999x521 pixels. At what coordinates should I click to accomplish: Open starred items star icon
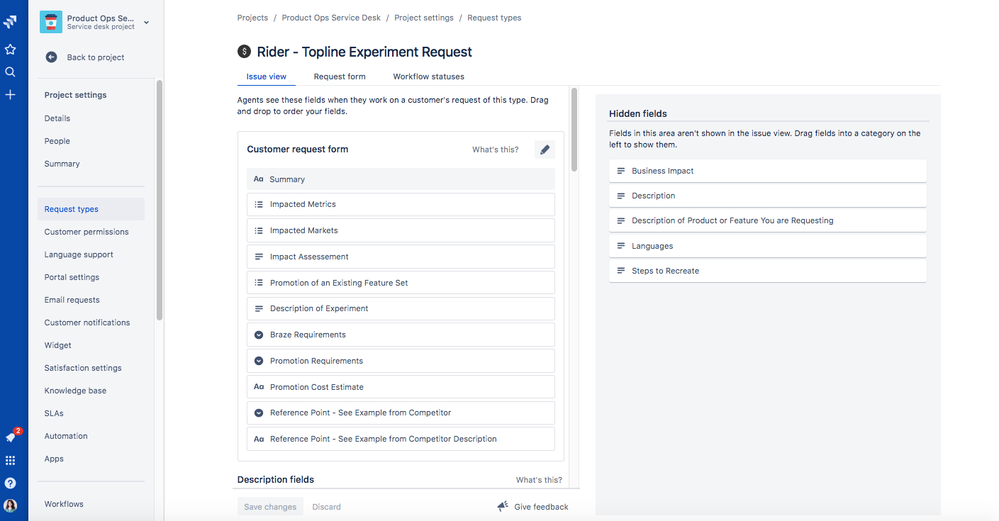pos(10,49)
